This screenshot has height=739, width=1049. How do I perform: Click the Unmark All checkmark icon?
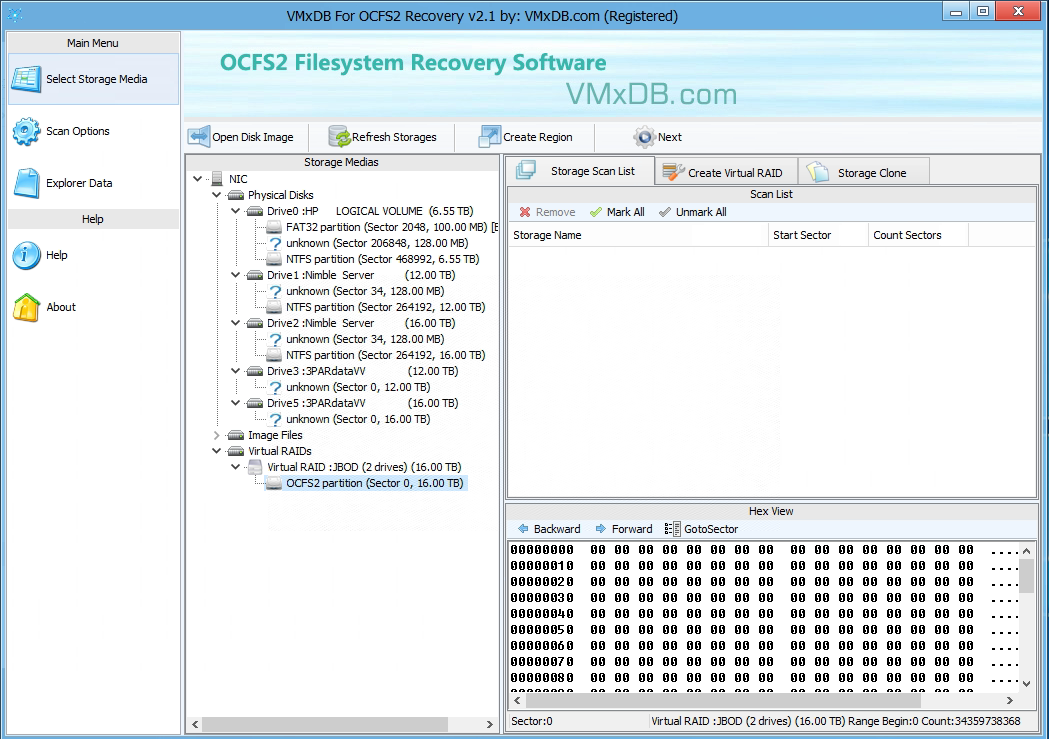pyautogui.click(x=664, y=212)
